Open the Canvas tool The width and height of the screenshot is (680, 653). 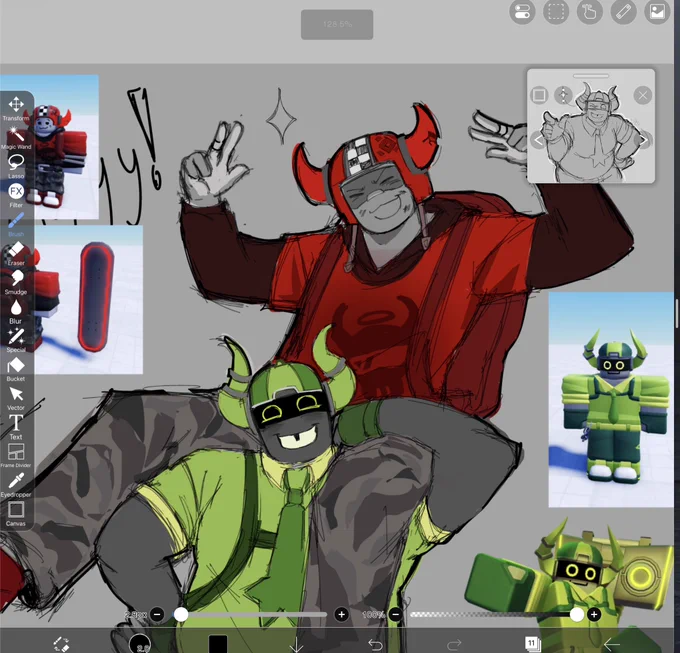(16, 514)
